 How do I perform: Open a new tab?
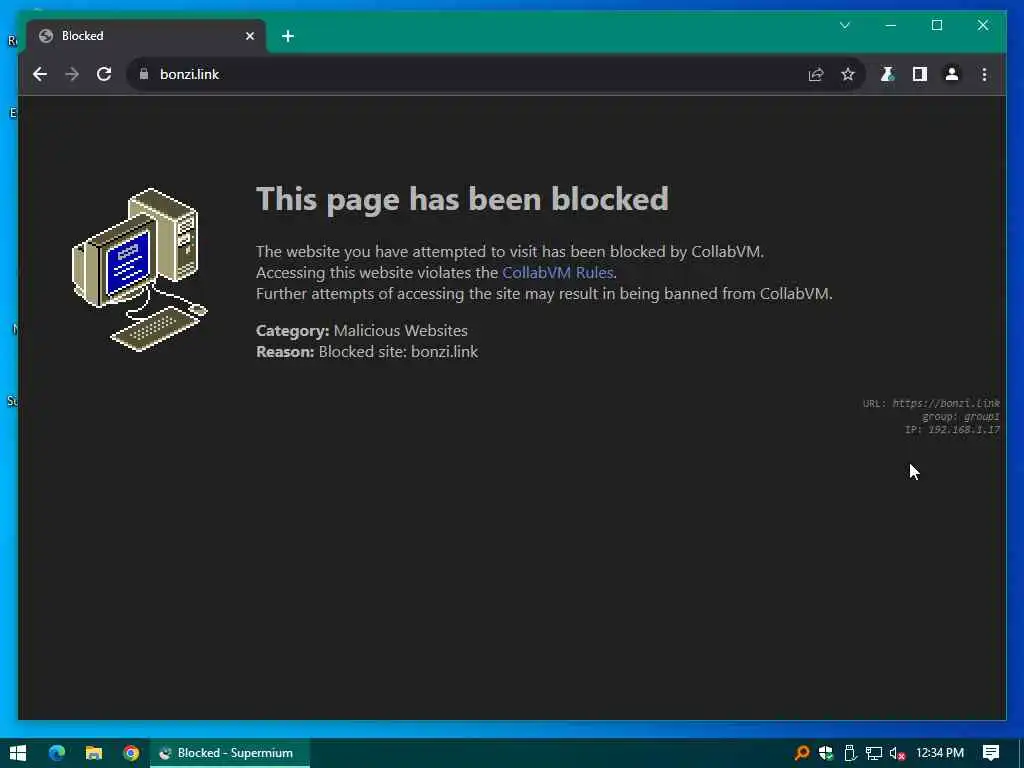288,37
